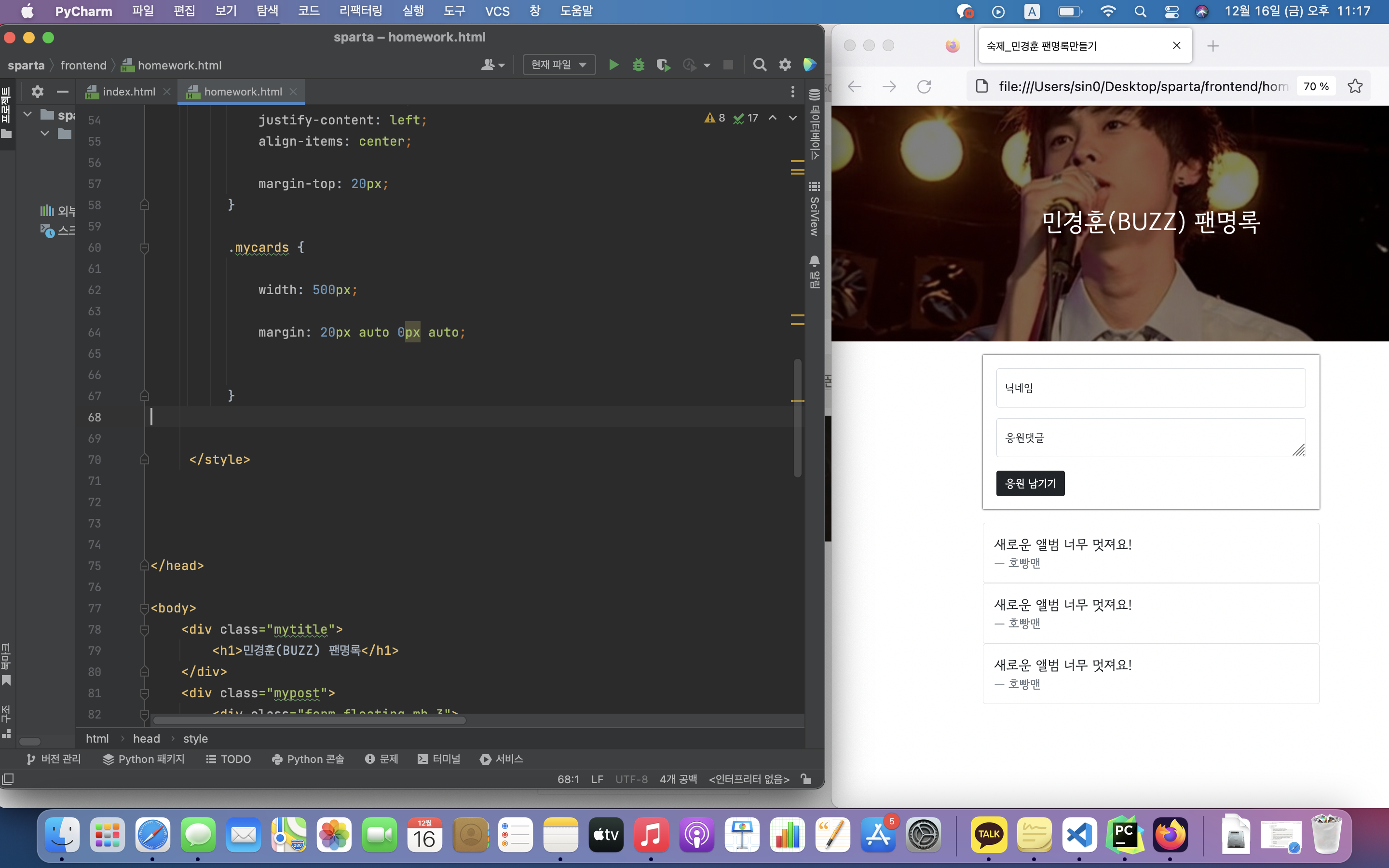Click the stop run square icon

point(728,65)
